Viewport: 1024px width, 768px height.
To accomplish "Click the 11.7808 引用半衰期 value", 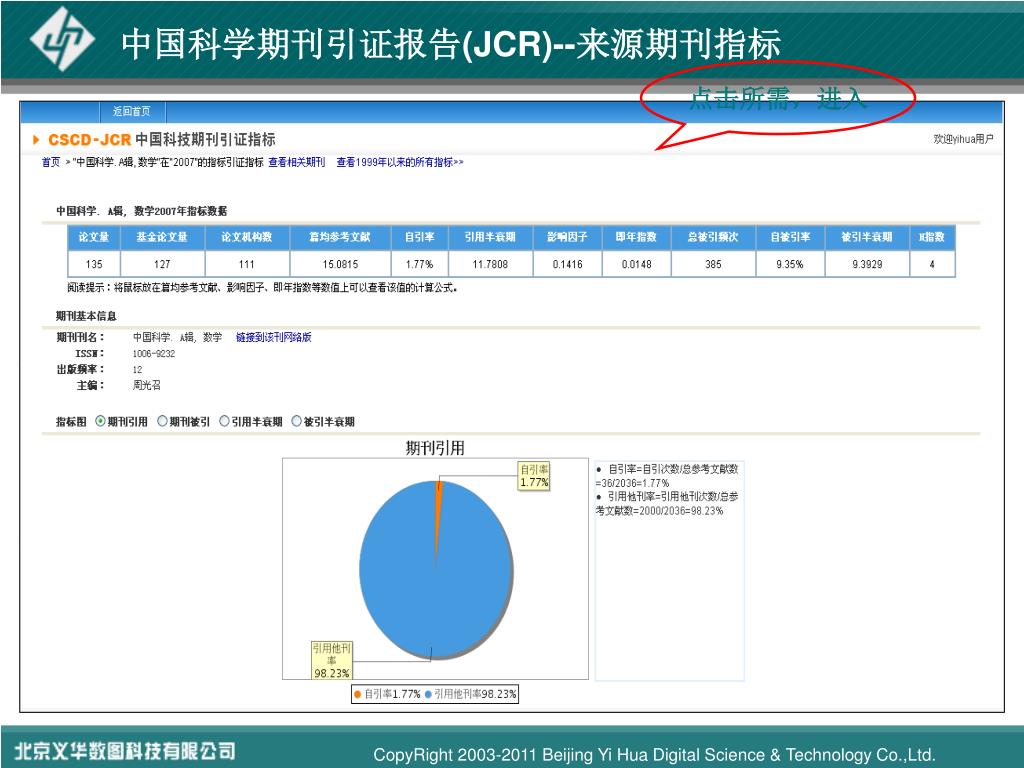I will [490, 264].
